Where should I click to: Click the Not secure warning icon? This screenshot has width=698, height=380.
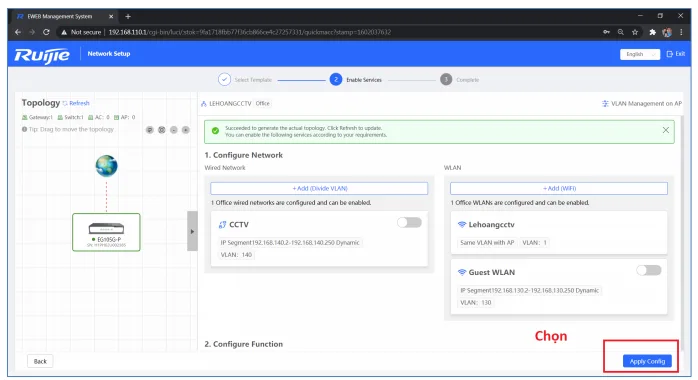coord(64,32)
